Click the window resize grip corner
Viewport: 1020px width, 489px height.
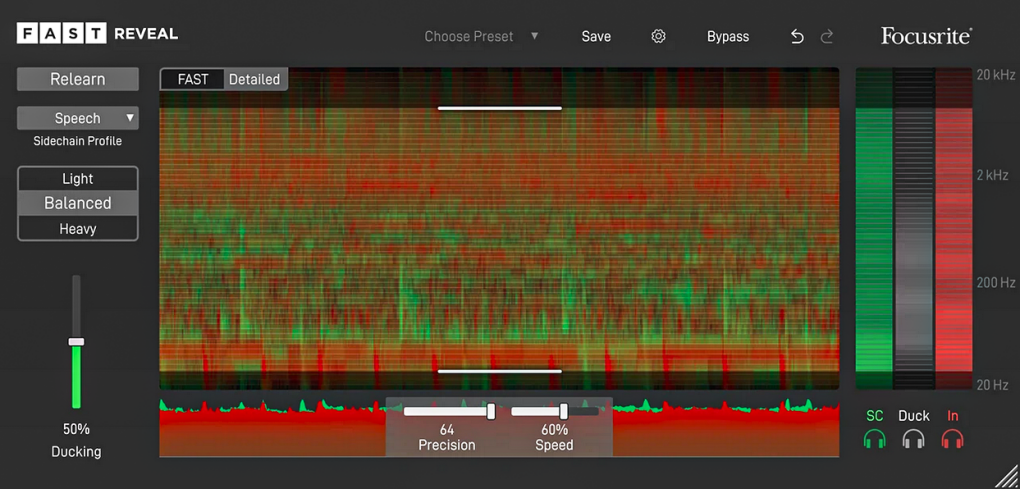coord(1006,475)
